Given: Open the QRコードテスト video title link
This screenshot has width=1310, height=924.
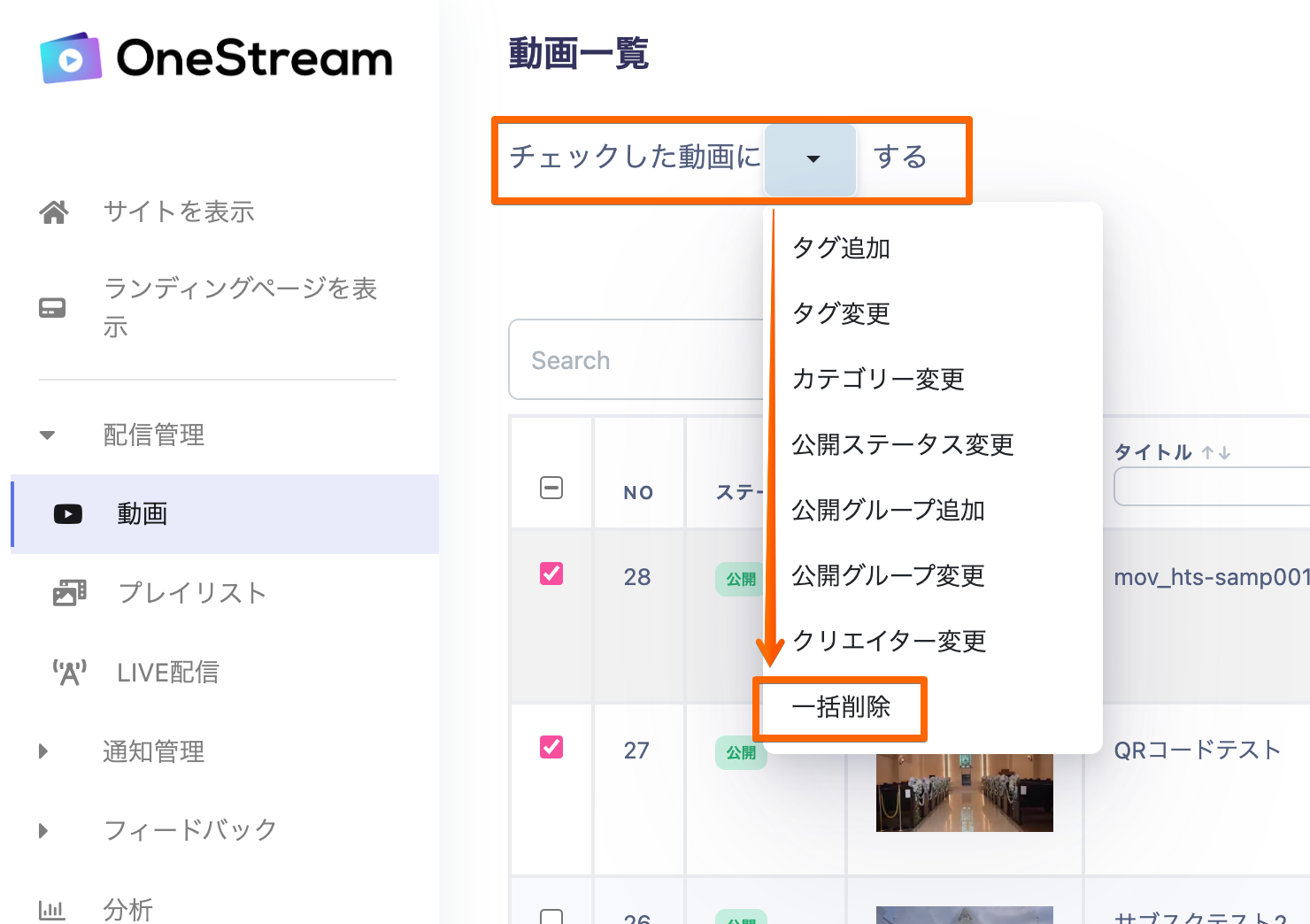Looking at the screenshot, I should coord(1197,751).
